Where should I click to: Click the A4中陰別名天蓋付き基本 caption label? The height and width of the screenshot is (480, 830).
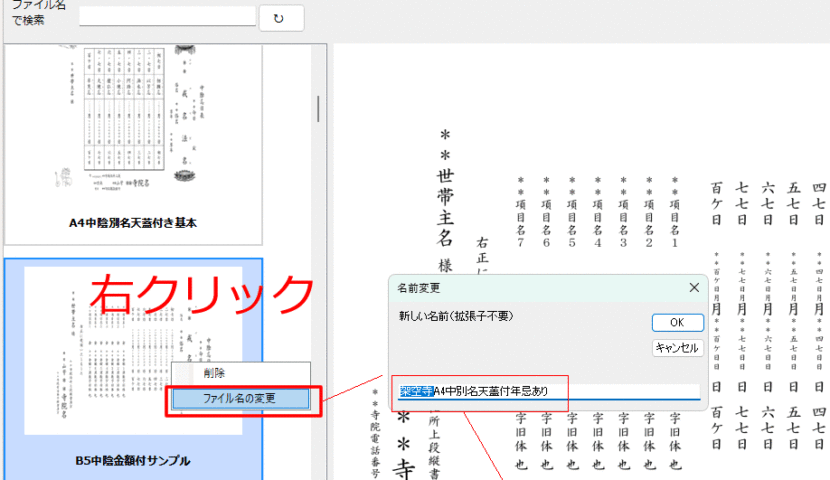click(133, 222)
